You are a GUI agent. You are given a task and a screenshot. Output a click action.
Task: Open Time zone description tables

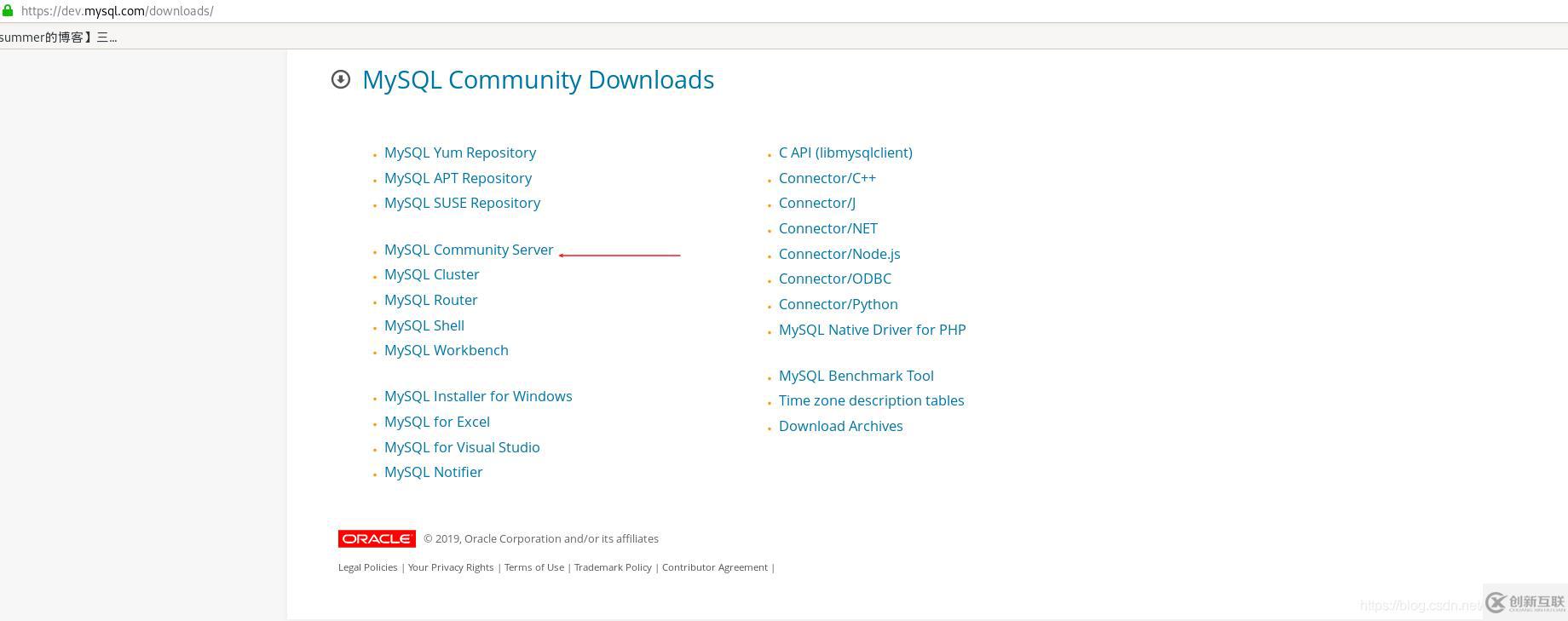coord(872,400)
